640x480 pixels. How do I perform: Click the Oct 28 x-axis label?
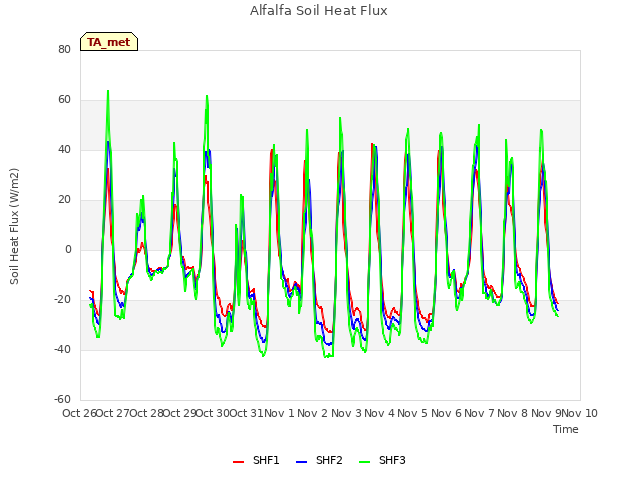[x=147, y=413]
